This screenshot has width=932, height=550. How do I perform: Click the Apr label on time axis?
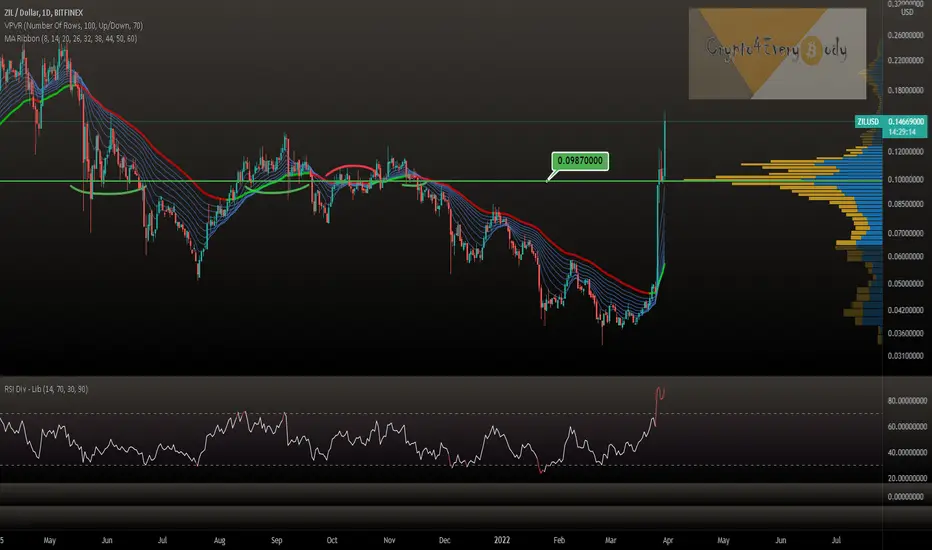point(667,538)
